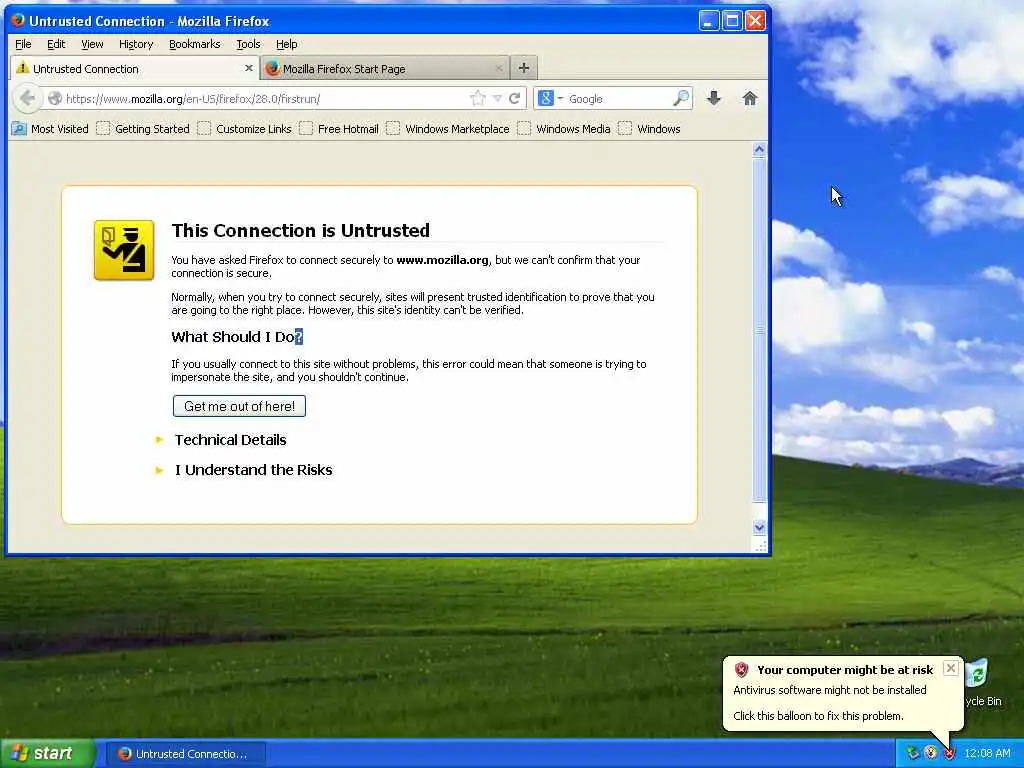
Task: Switch to Mozilla Firefox Start Page tab
Action: pyautogui.click(x=385, y=69)
